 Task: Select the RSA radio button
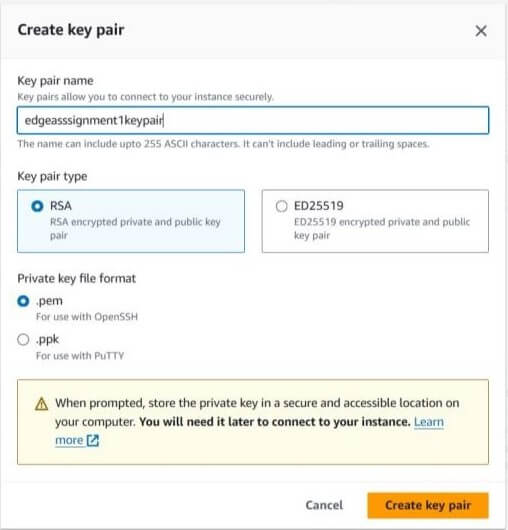37,206
